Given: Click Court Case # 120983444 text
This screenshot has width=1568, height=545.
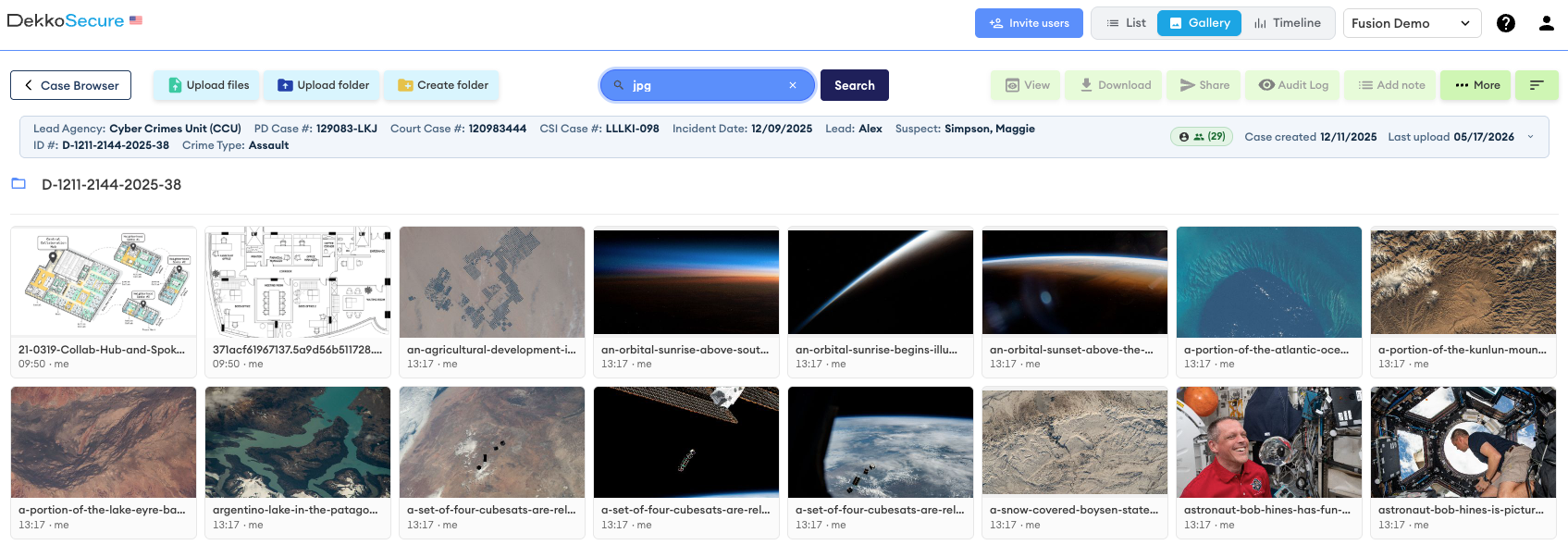Looking at the screenshot, I should (x=458, y=129).
